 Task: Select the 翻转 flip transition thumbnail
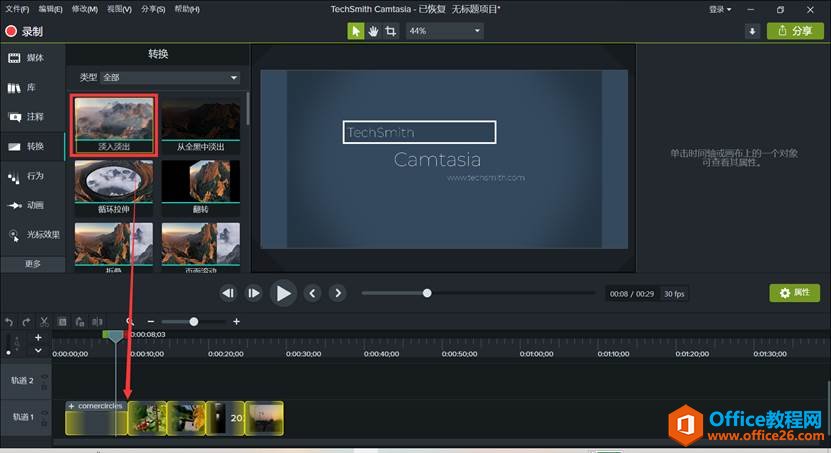point(201,188)
